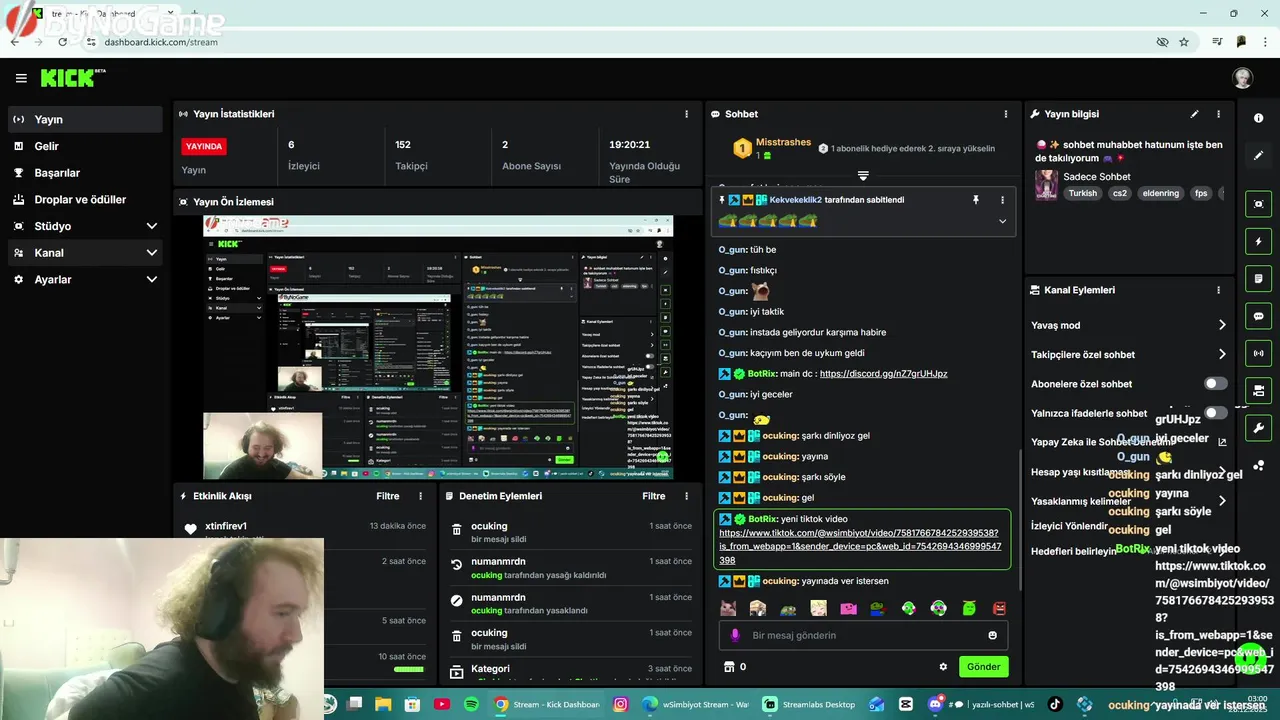Click the cs2 tag chip
Viewport: 1280px width, 720px height.
click(1120, 193)
